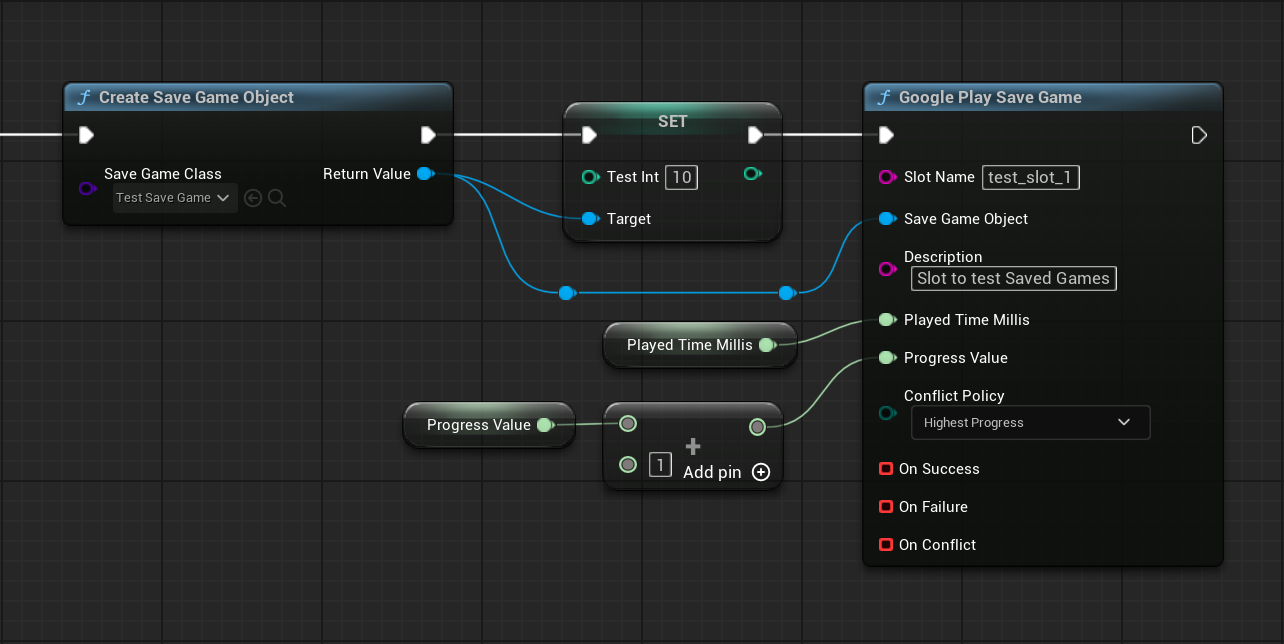
Task: Click the Add pin plus circle icon
Action: tap(761, 472)
